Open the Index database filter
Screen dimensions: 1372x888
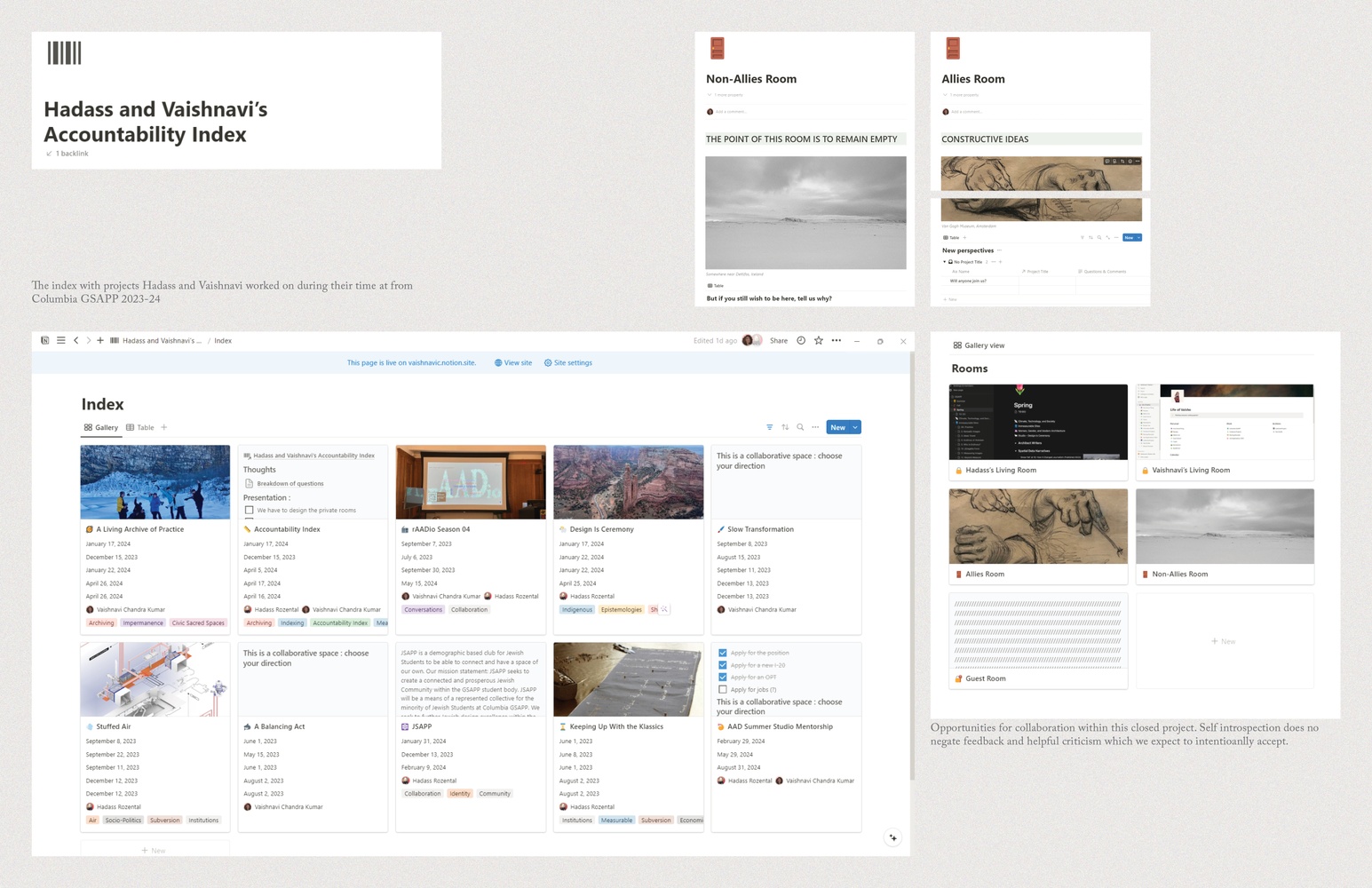(770, 427)
